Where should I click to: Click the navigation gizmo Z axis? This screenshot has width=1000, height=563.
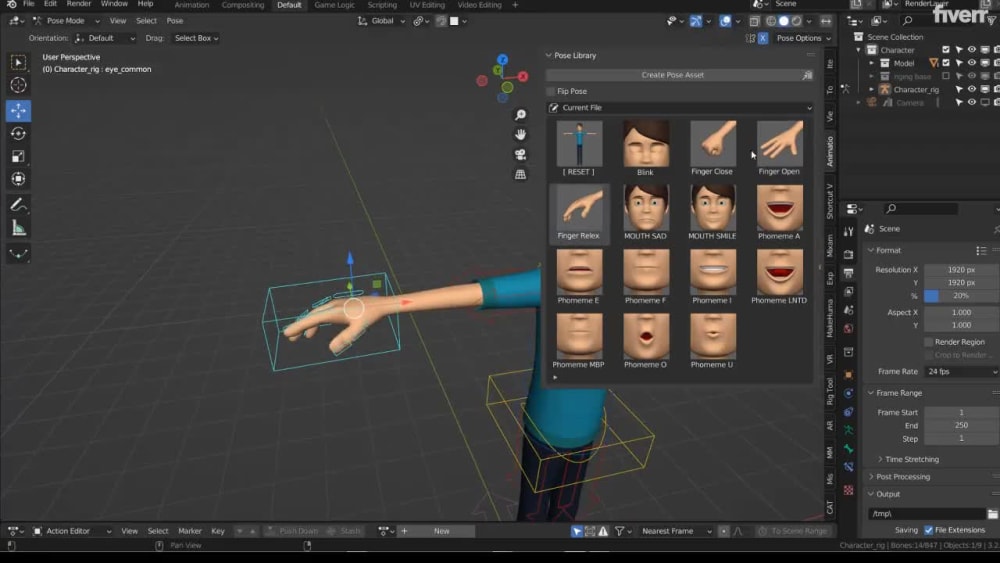[x=503, y=59]
